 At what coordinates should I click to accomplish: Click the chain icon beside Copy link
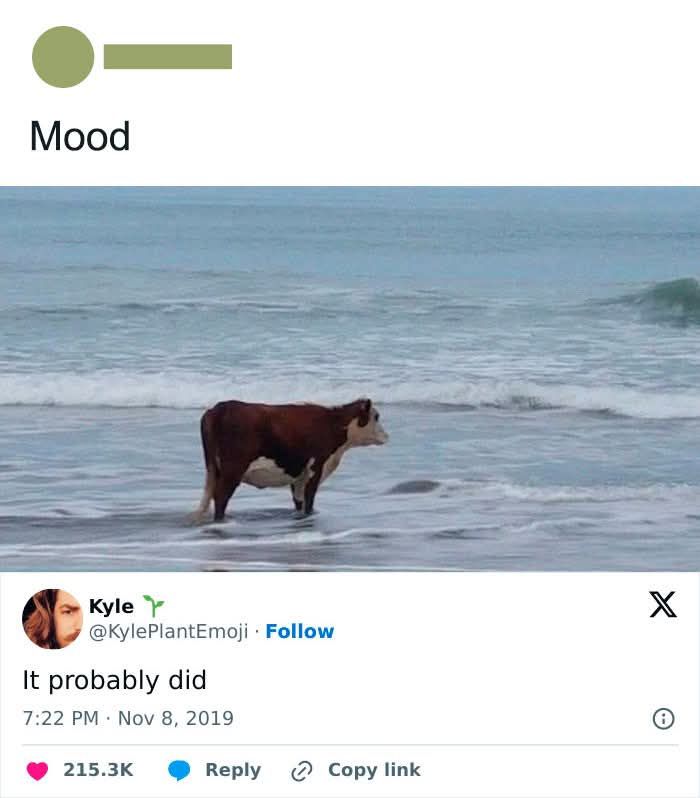301,771
